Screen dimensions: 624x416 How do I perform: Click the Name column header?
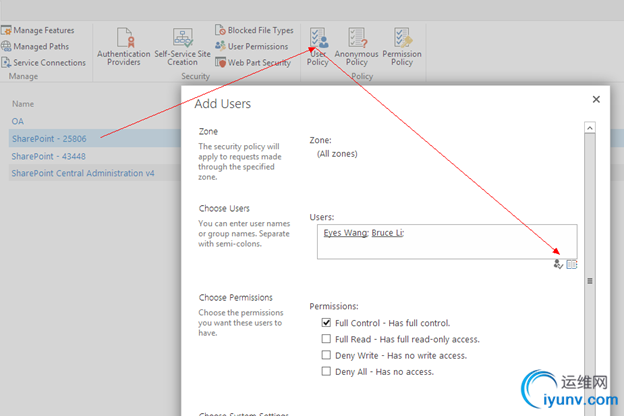(23, 104)
